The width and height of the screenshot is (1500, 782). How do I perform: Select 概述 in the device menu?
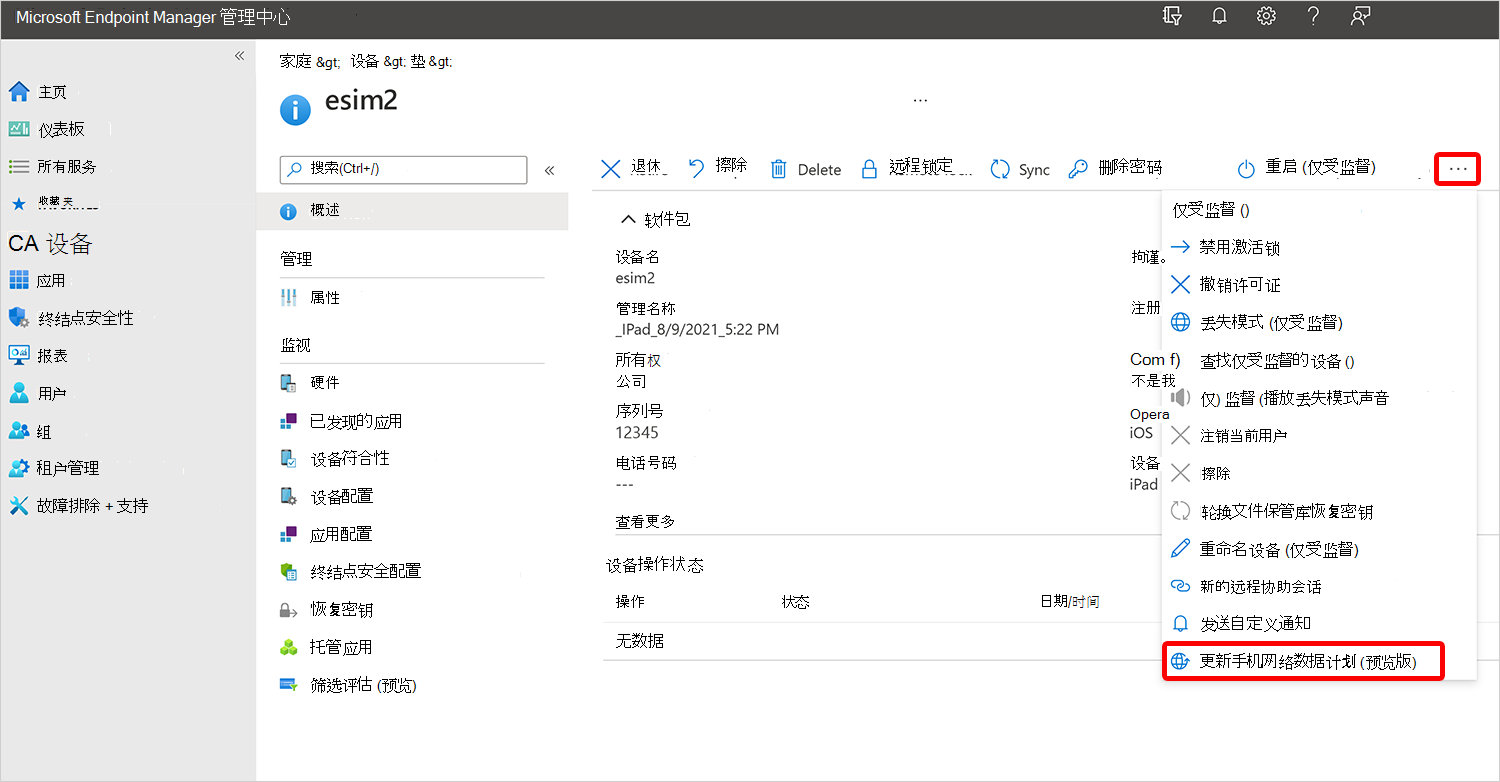pyautogui.click(x=412, y=211)
